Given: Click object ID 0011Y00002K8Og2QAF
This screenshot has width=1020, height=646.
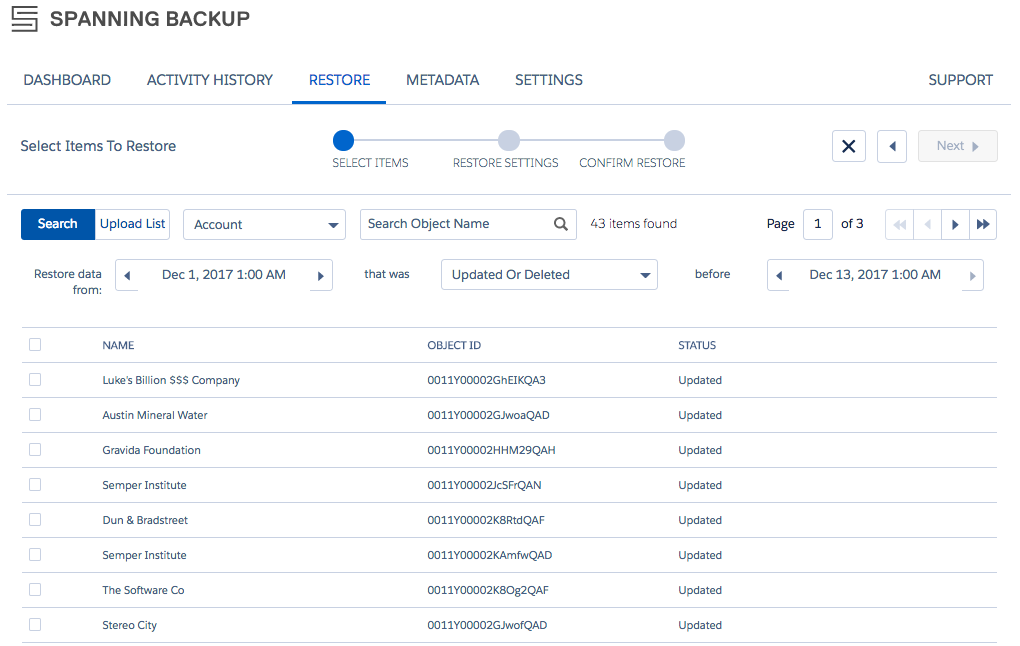Looking at the screenshot, I should point(488,591).
